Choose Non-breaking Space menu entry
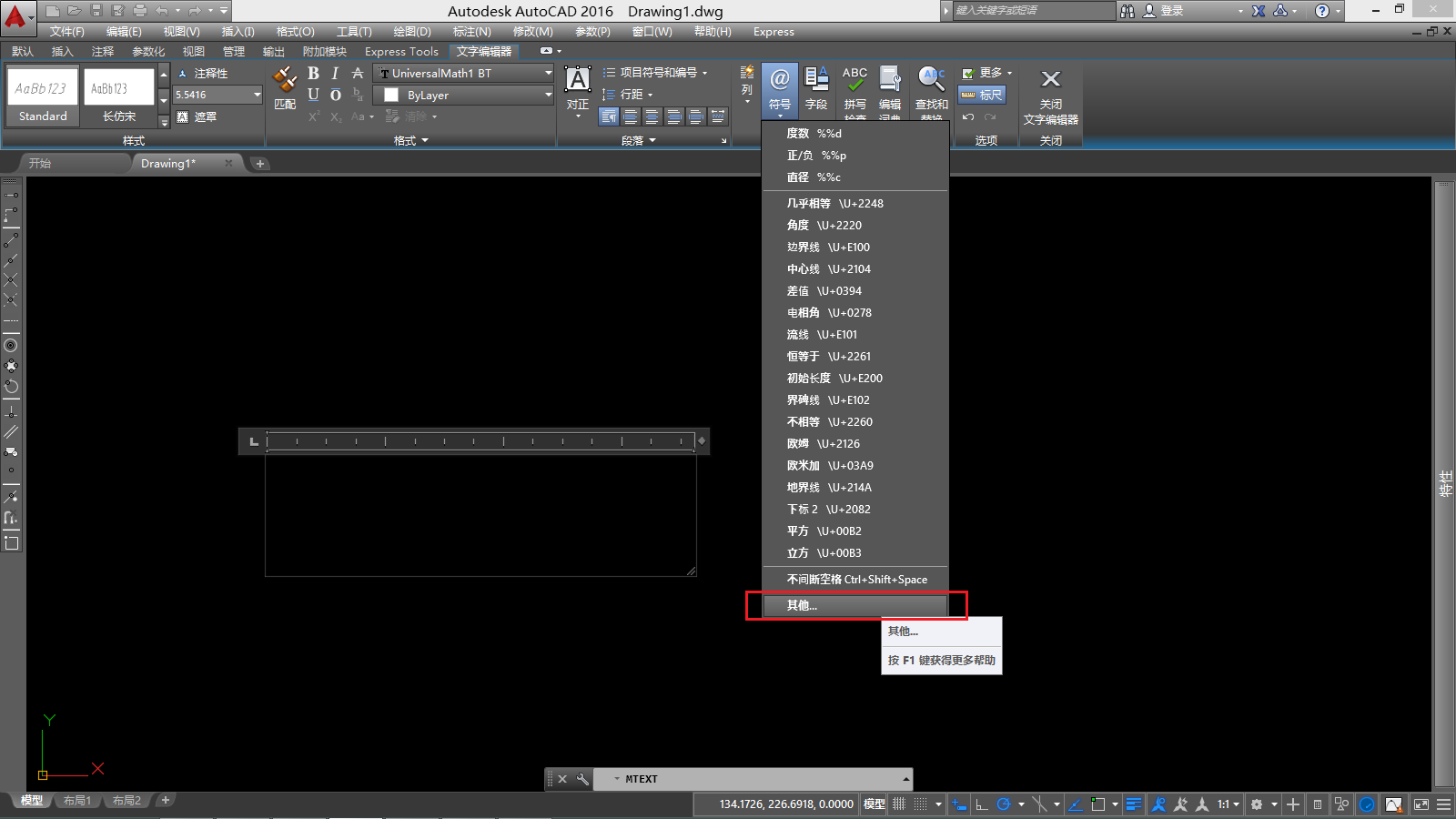 click(x=855, y=580)
